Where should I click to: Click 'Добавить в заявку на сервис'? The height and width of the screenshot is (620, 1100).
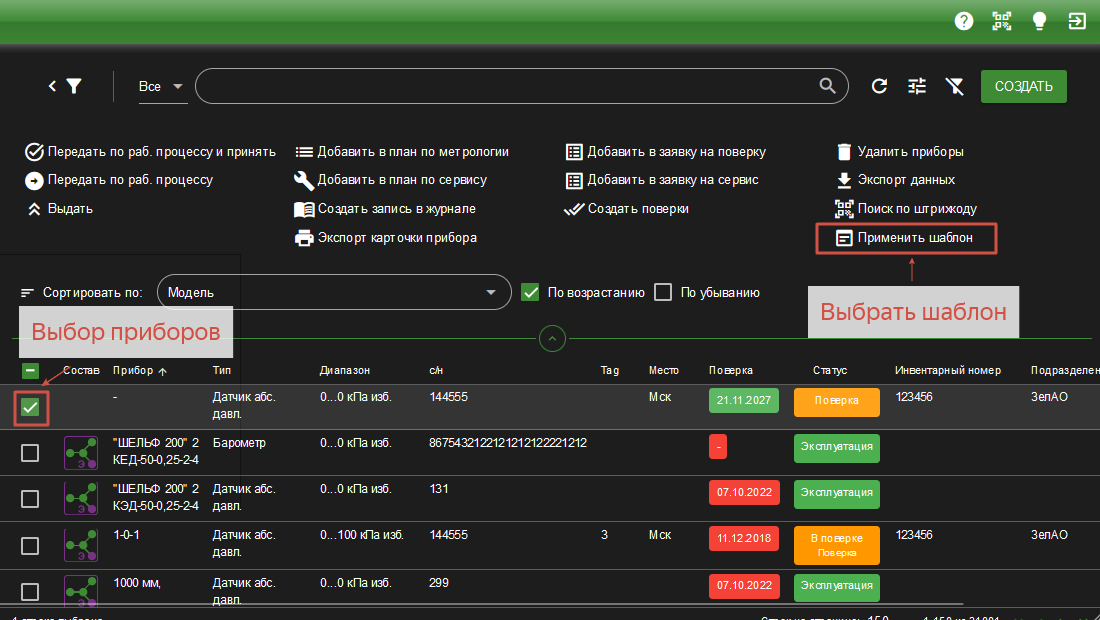click(662, 180)
